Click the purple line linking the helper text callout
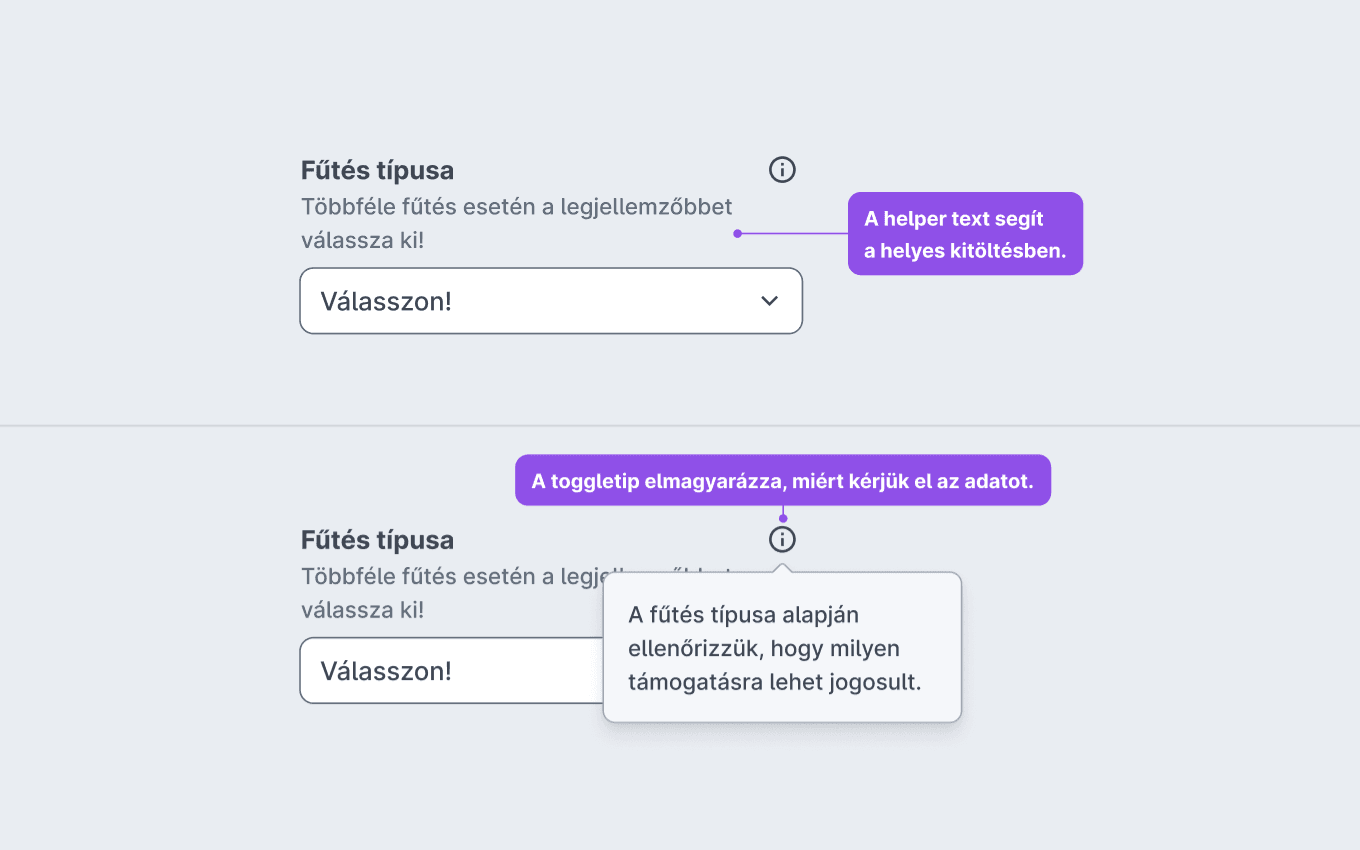The image size is (1360, 850). point(795,234)
